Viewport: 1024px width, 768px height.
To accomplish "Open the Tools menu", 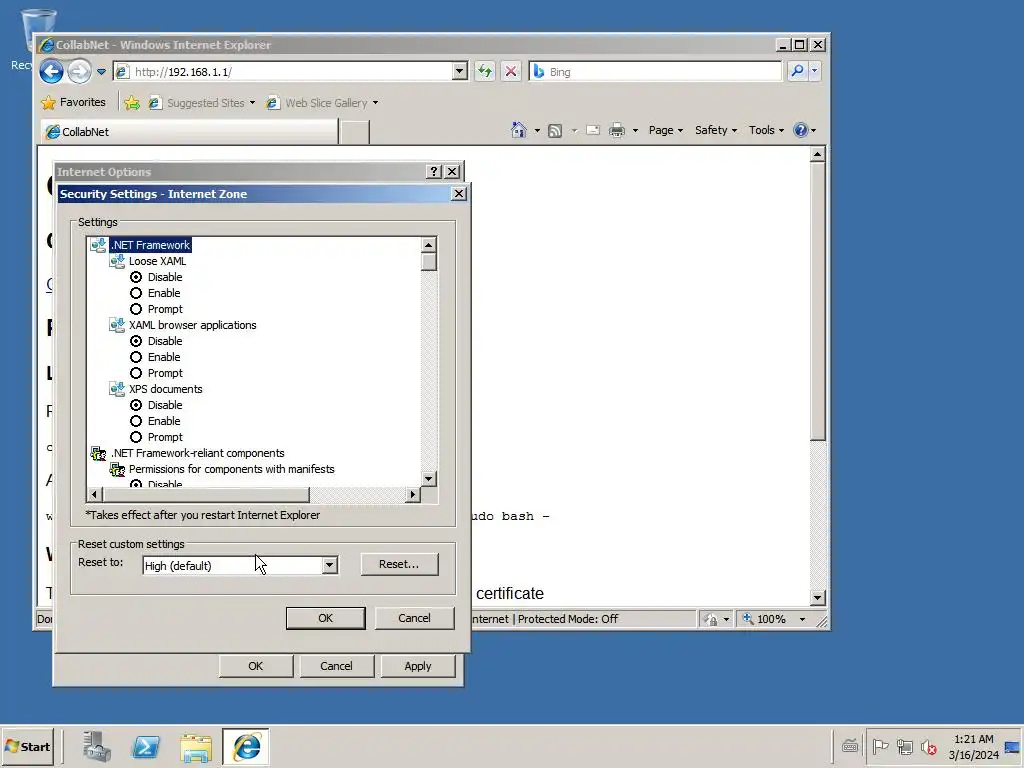I will (x=766, y=130).
